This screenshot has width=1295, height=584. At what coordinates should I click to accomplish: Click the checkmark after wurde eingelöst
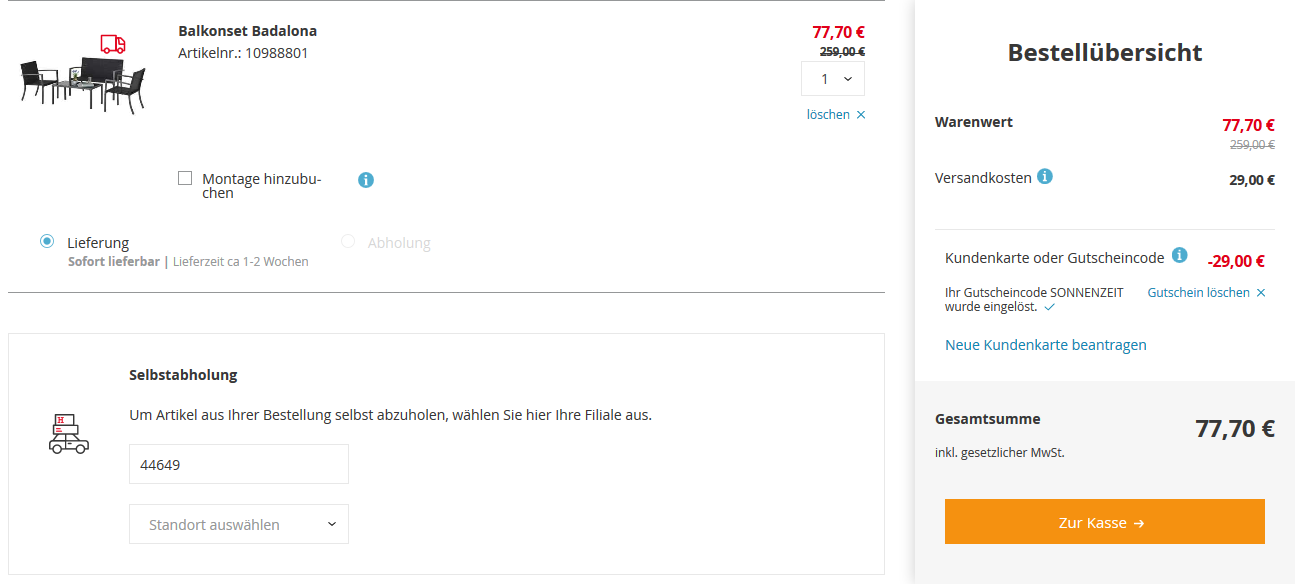point(1049,308)
